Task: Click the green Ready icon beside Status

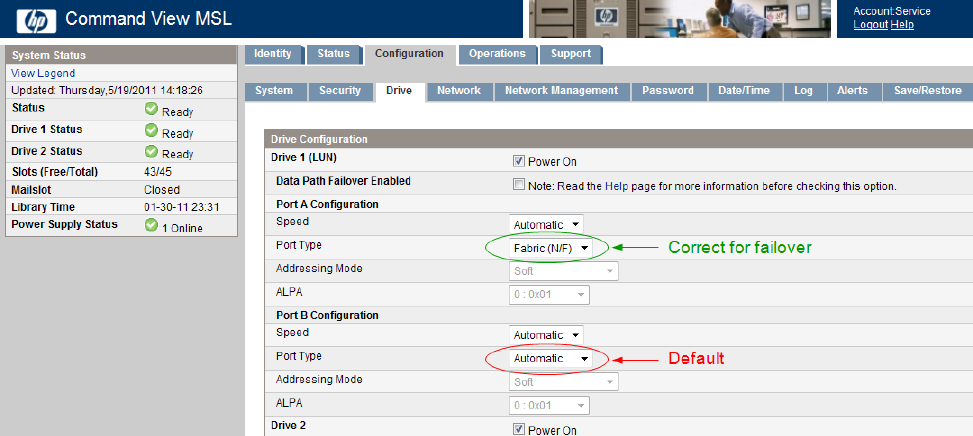Action: coord(151,109)
